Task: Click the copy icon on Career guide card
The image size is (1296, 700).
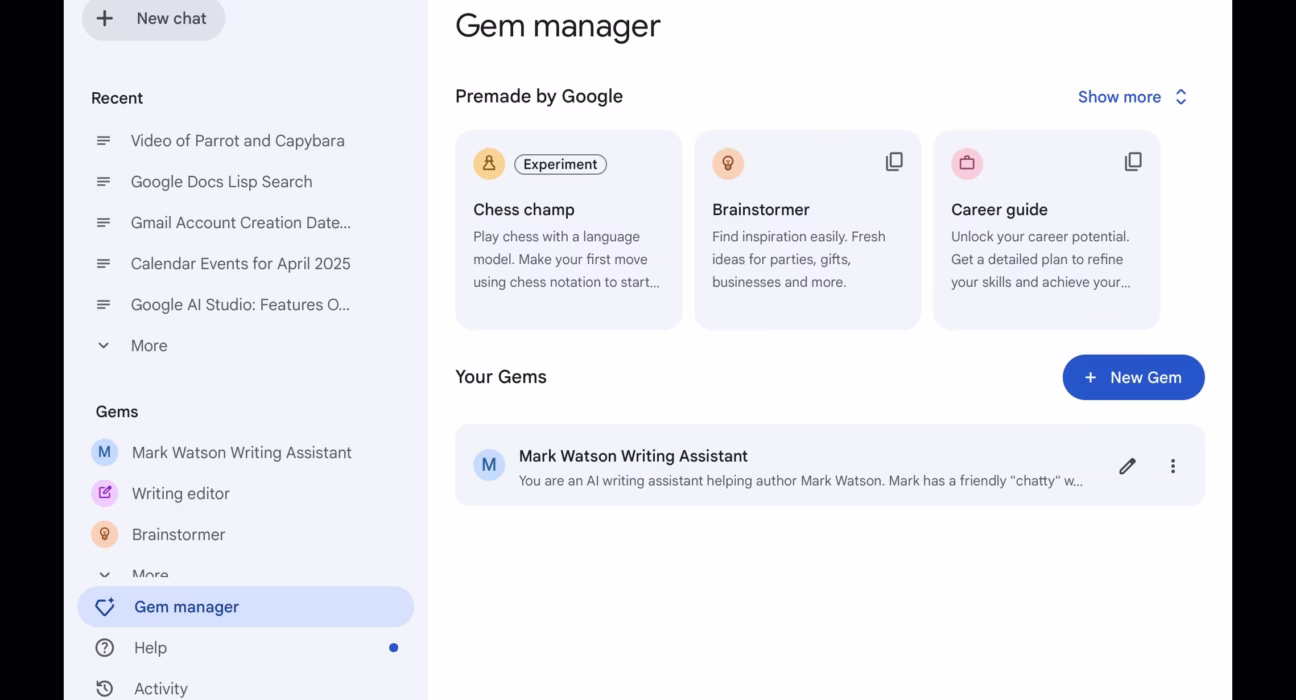Action: 1133,162
